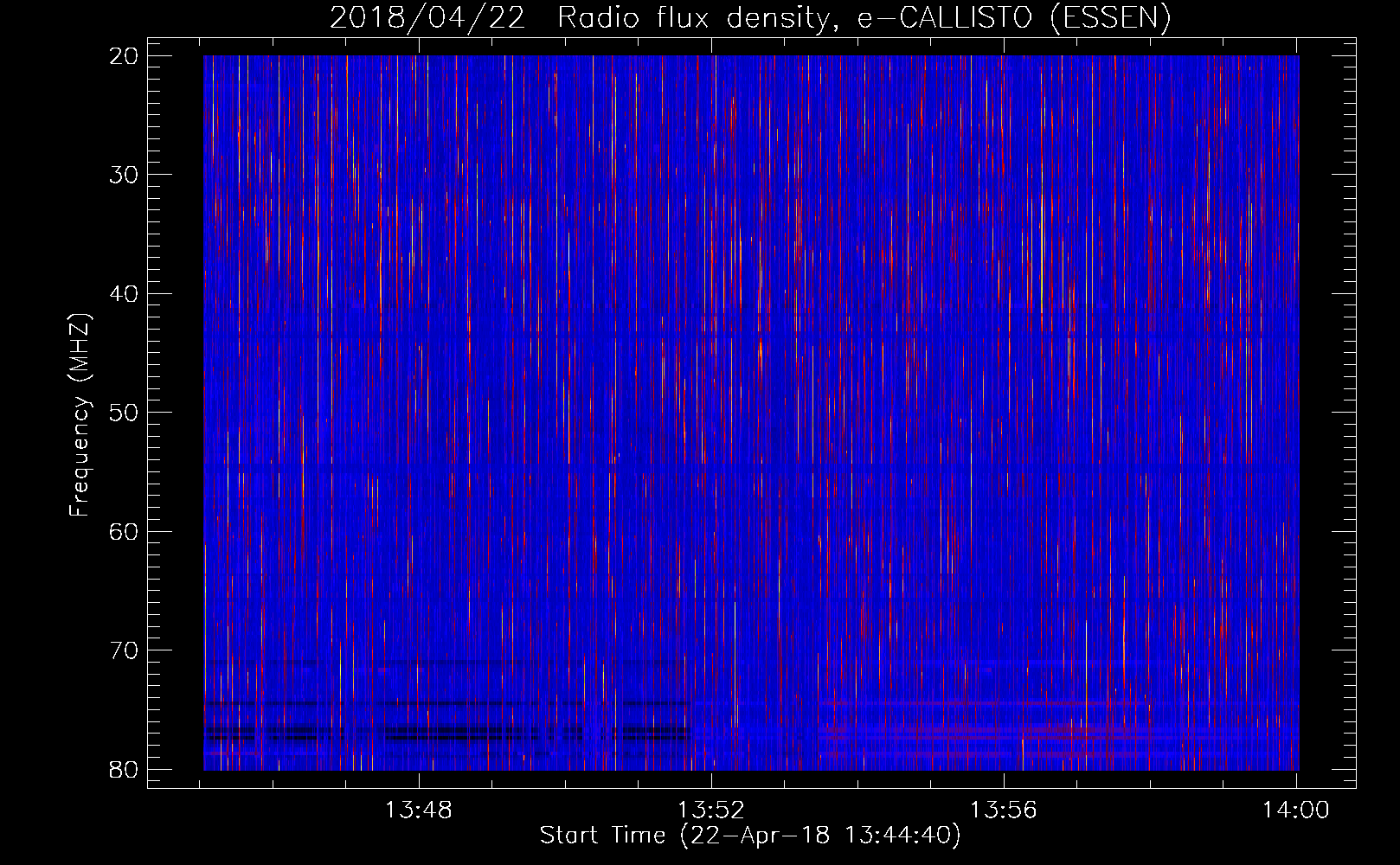Click the 13:56 time tick label

[x=1004, y=811]
